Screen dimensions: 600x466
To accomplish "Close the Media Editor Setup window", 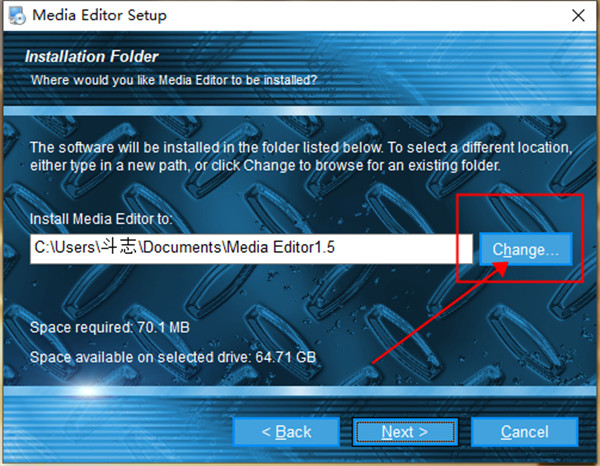I will coord(578,16).
